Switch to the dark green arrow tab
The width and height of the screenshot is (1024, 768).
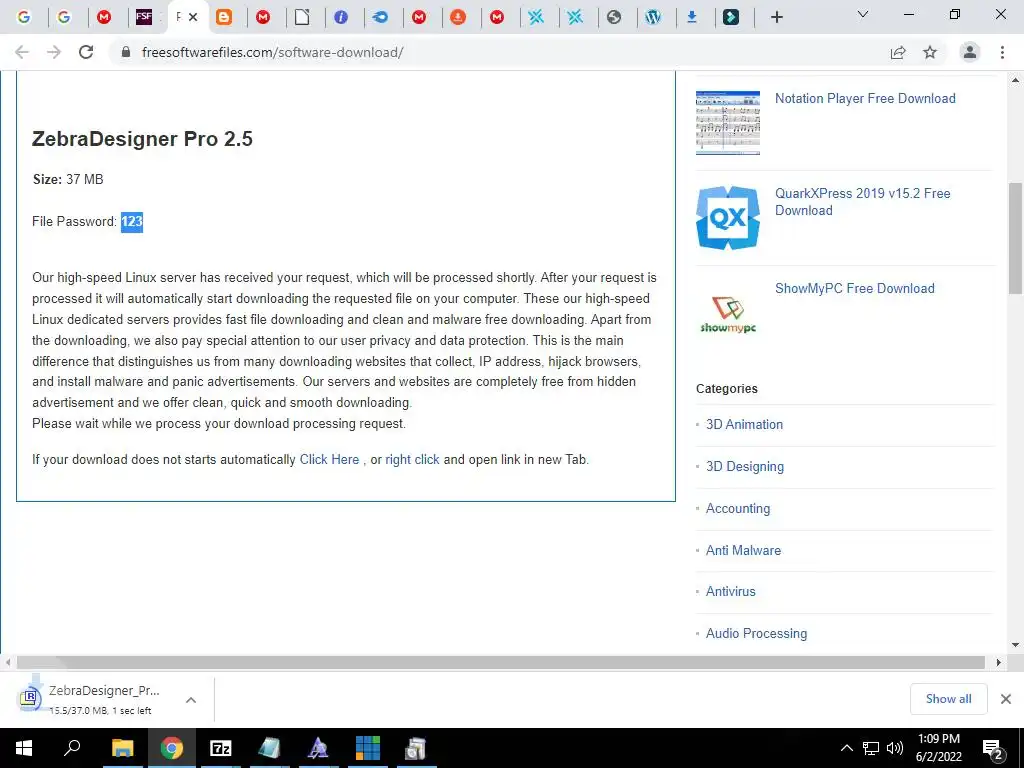pos(731,17)
